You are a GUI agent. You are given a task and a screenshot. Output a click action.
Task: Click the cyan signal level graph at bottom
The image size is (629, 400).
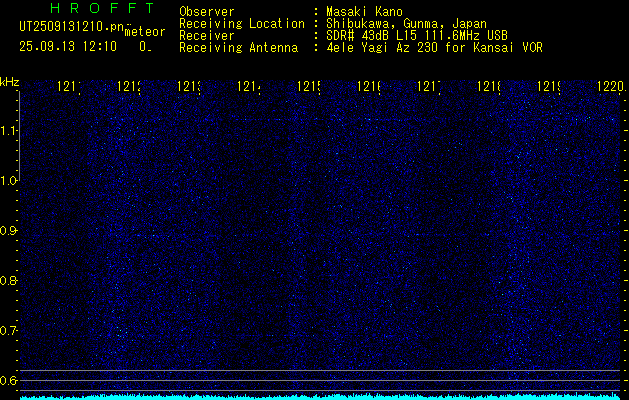(x=321, y=396)
